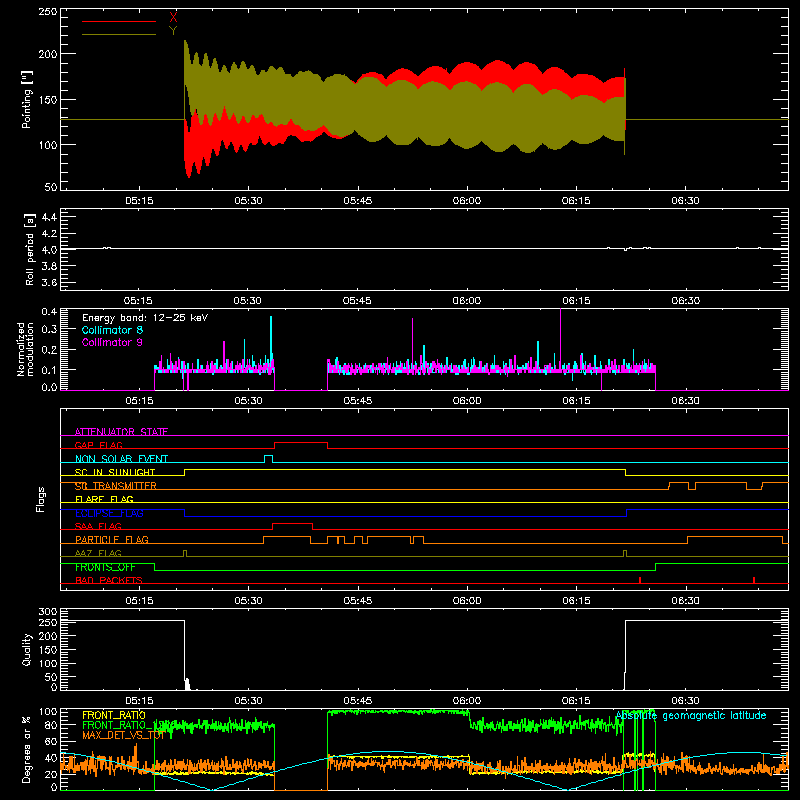Click the Roll period axis title
This screenshot has width=800, height=800.
pos(30,249)
